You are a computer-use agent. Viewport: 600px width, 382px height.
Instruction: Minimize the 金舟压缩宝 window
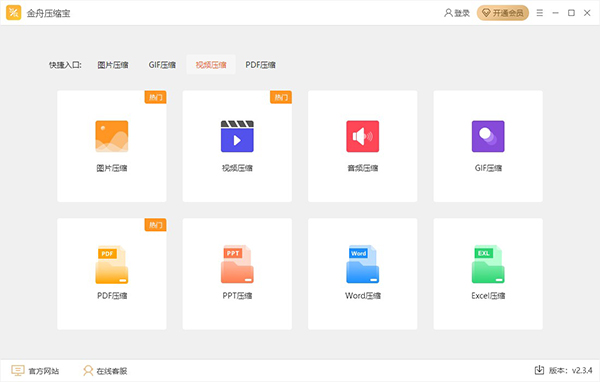tap(555, 13)
